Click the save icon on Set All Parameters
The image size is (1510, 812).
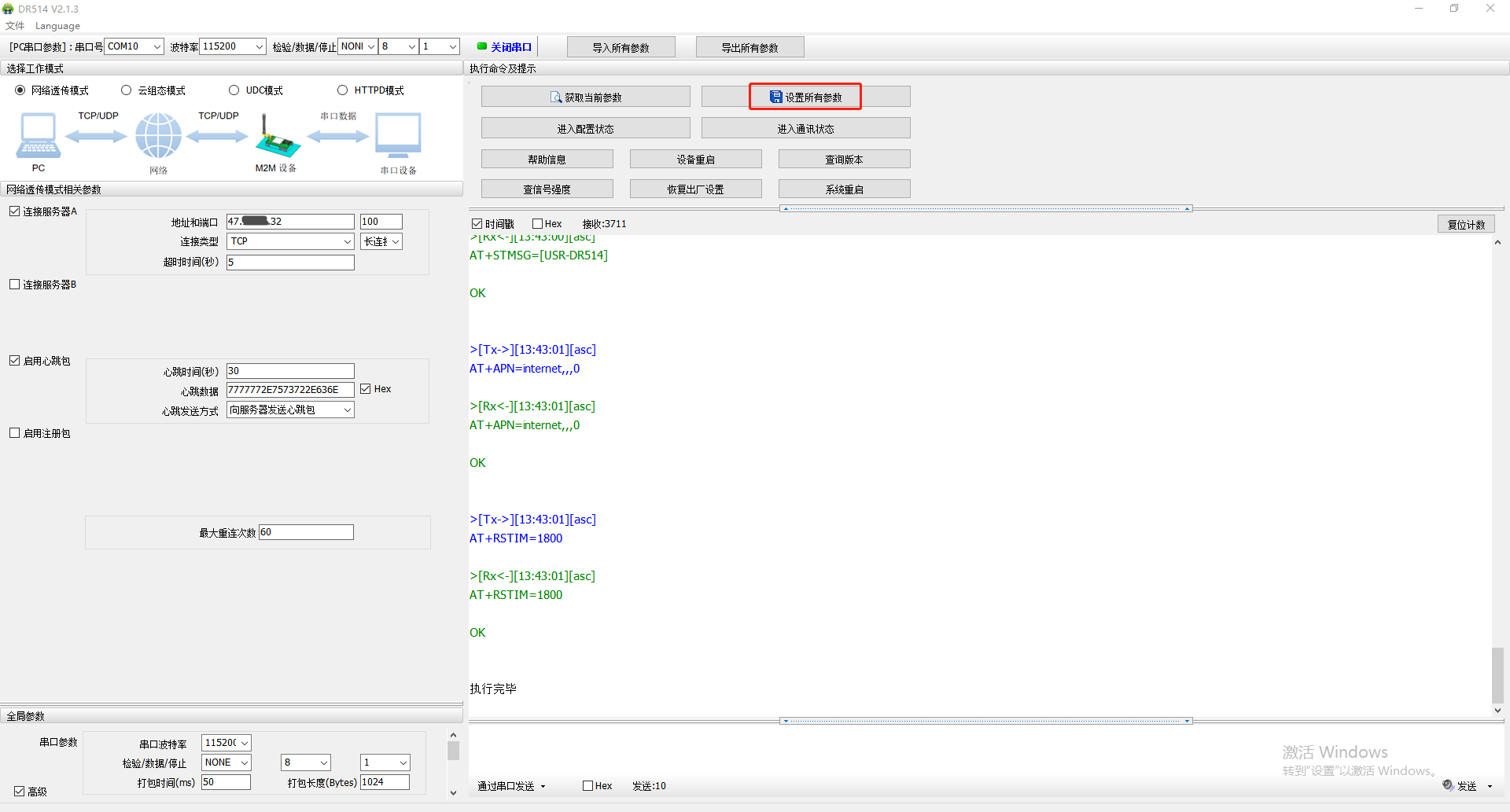pyautogui.click(x=775, y=97)
